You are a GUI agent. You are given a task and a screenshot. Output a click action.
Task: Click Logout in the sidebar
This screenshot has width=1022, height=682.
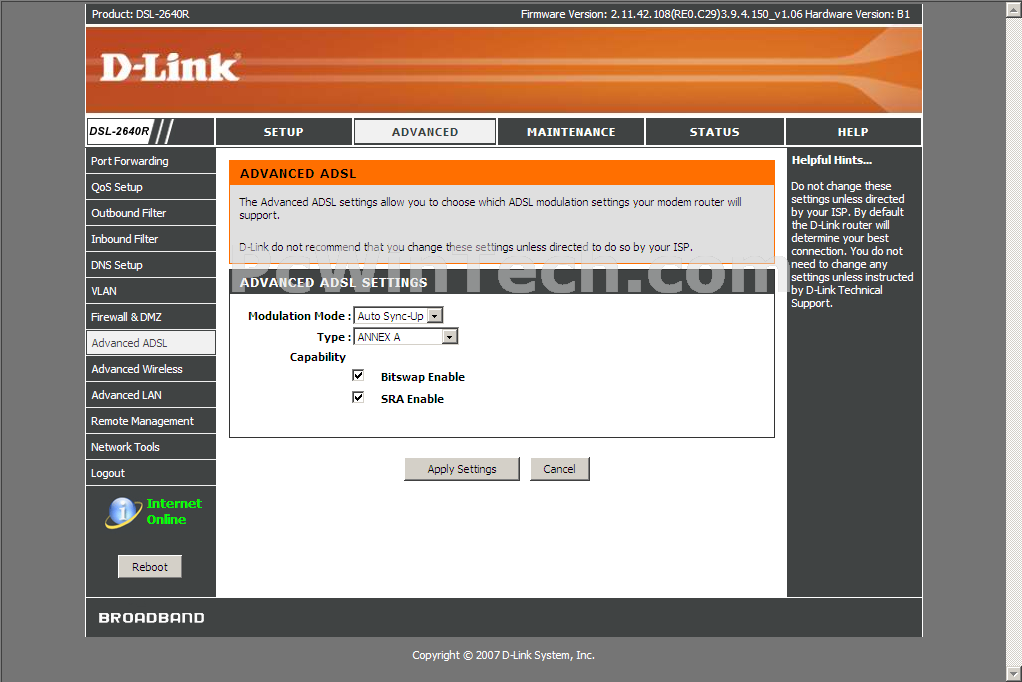(x=151, y=473)
